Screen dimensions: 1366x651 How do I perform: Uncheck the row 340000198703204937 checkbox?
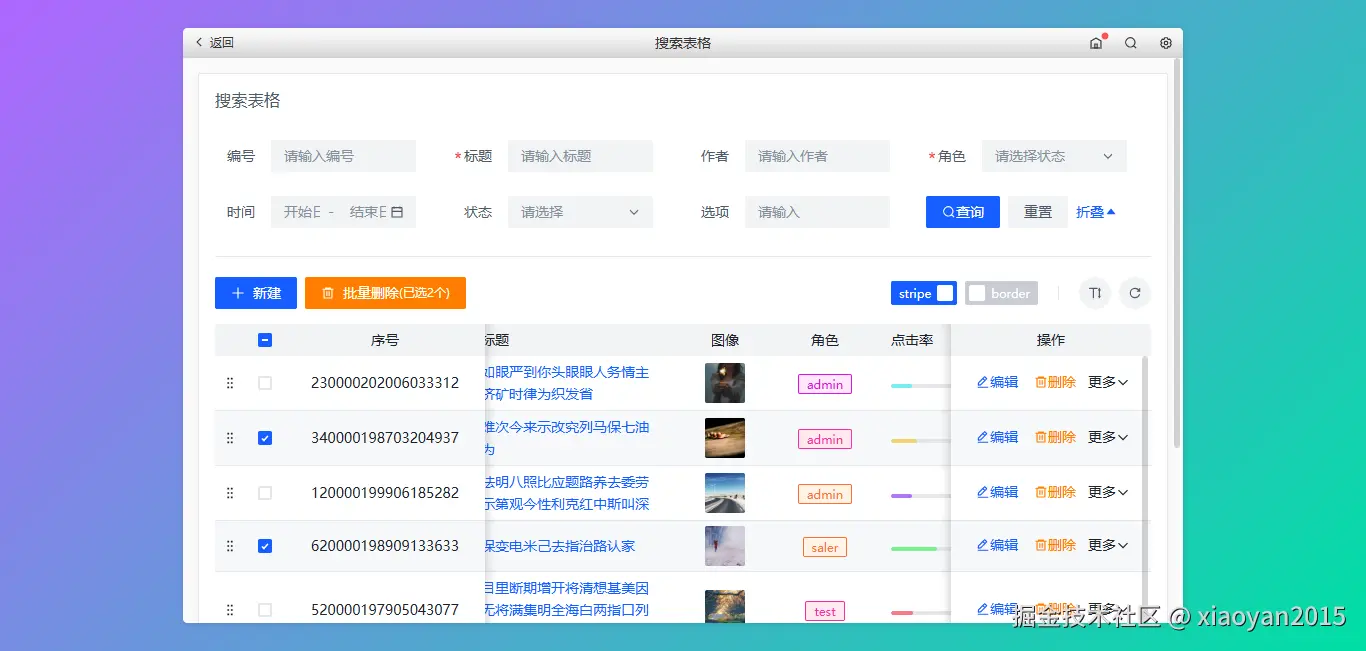[265, 438]
